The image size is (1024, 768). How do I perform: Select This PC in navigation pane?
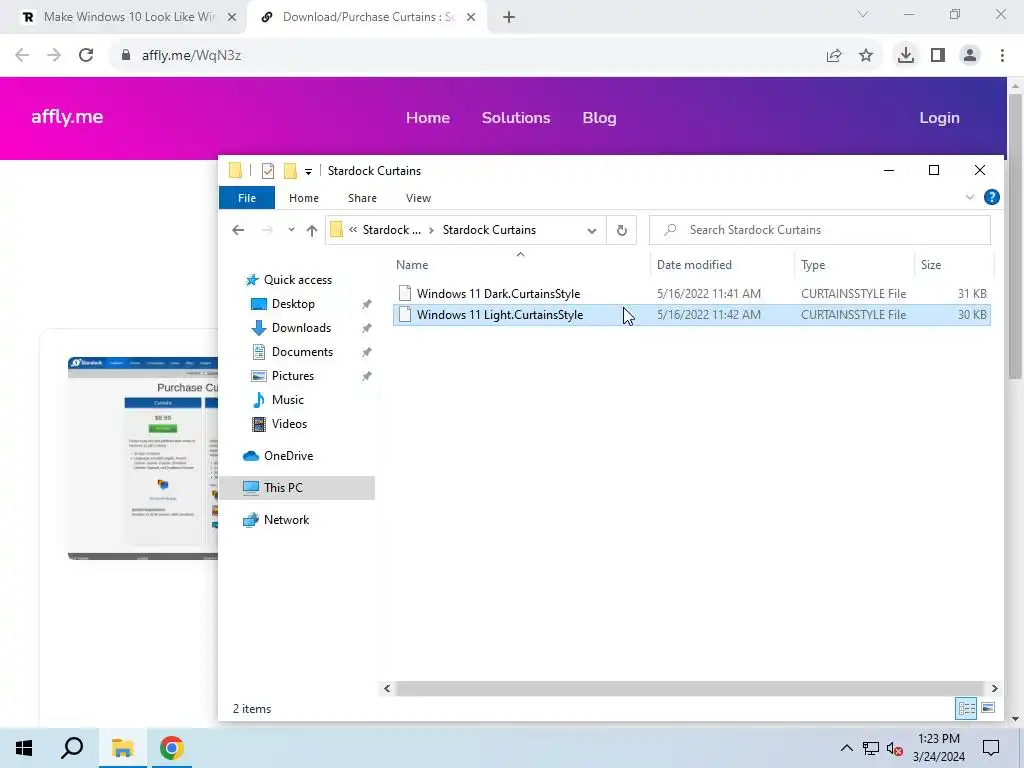tap(296, 488)
